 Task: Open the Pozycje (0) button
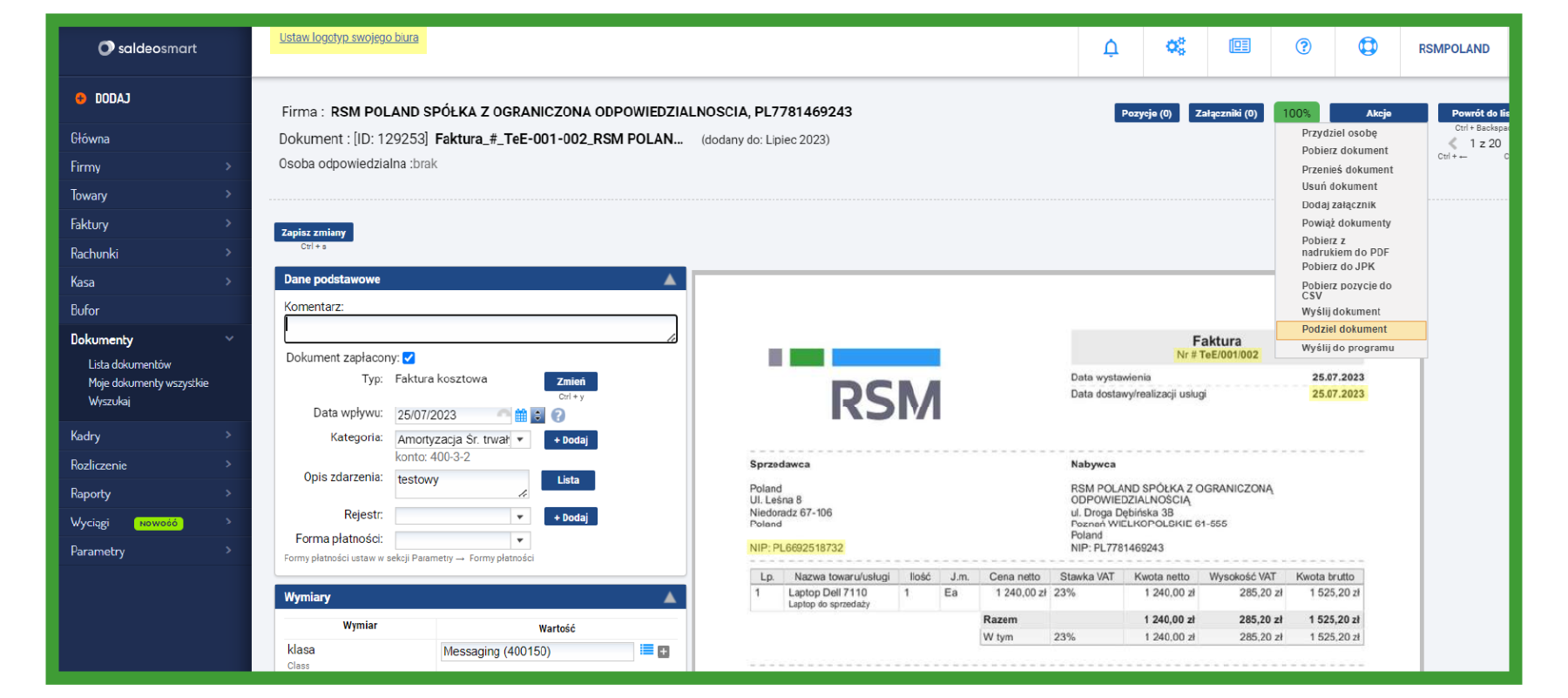(1146, 113)
